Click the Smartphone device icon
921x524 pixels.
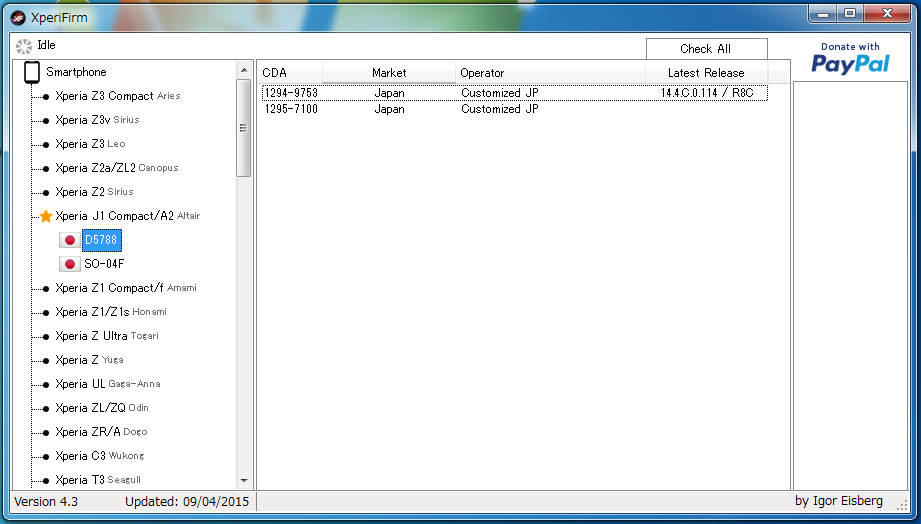pos(32,72)
